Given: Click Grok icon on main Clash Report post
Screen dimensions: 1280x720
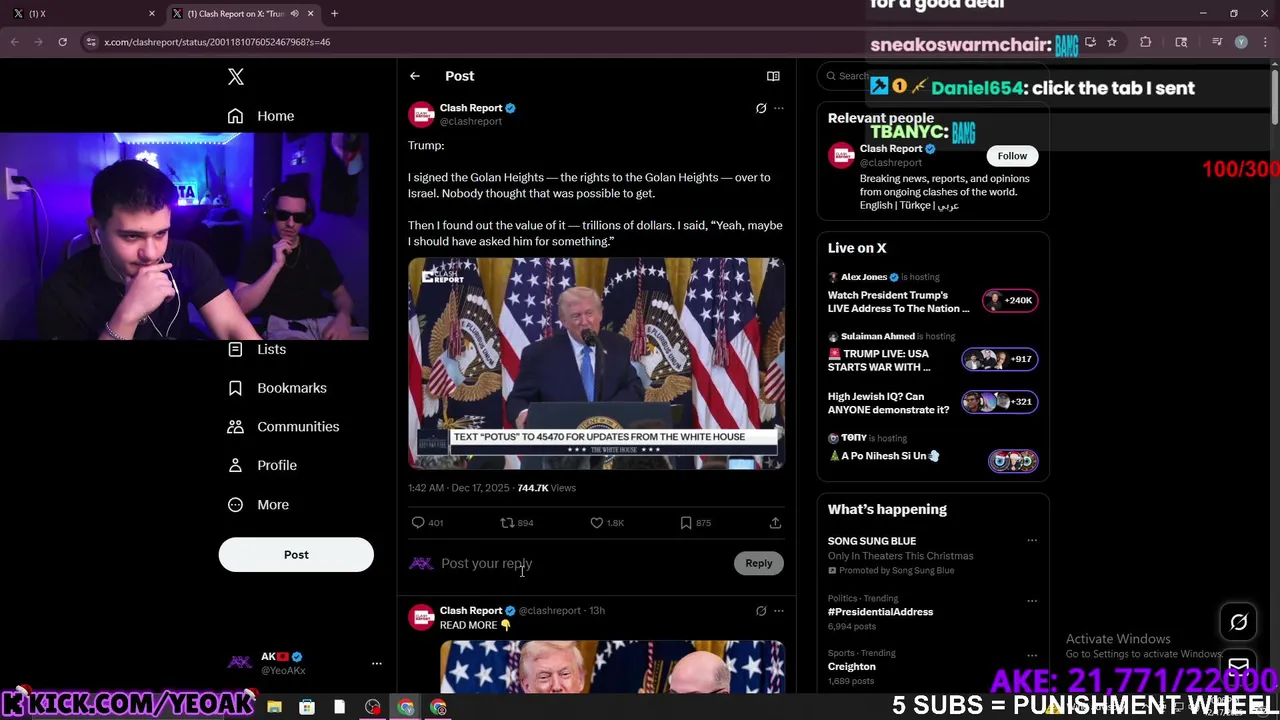Looking at the screenshot, I should pos(761,108).
